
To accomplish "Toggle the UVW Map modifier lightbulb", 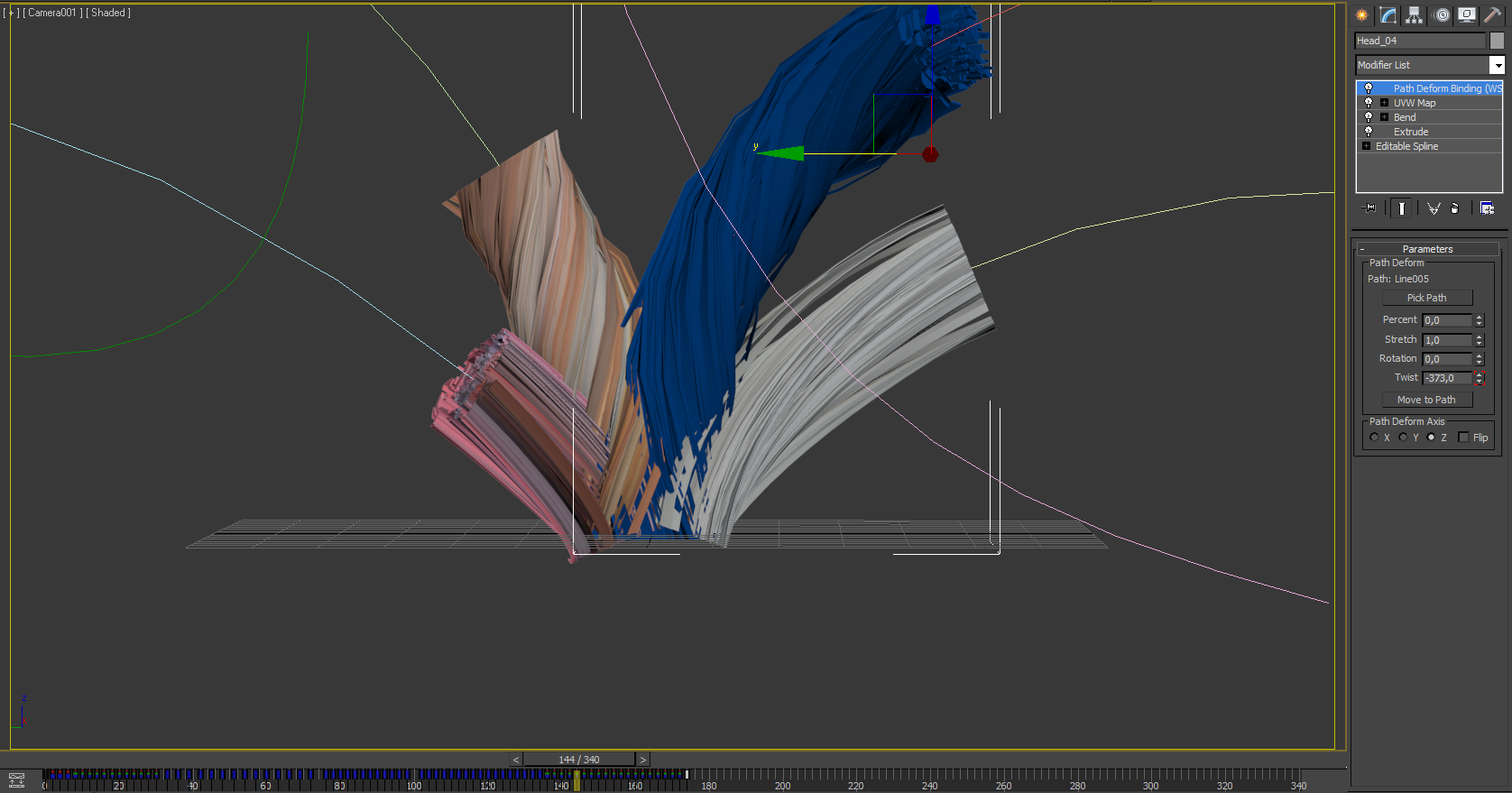I will (1369, 103).
